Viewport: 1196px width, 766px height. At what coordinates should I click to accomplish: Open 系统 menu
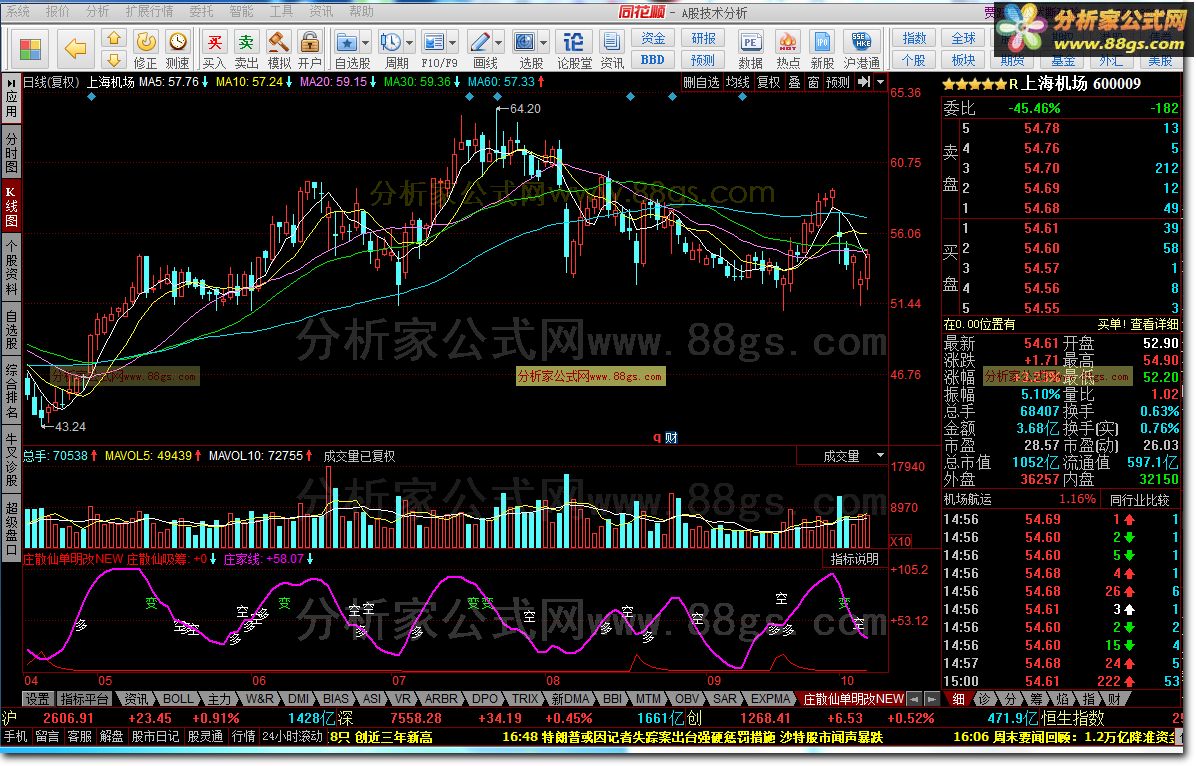tap(18, 11)
